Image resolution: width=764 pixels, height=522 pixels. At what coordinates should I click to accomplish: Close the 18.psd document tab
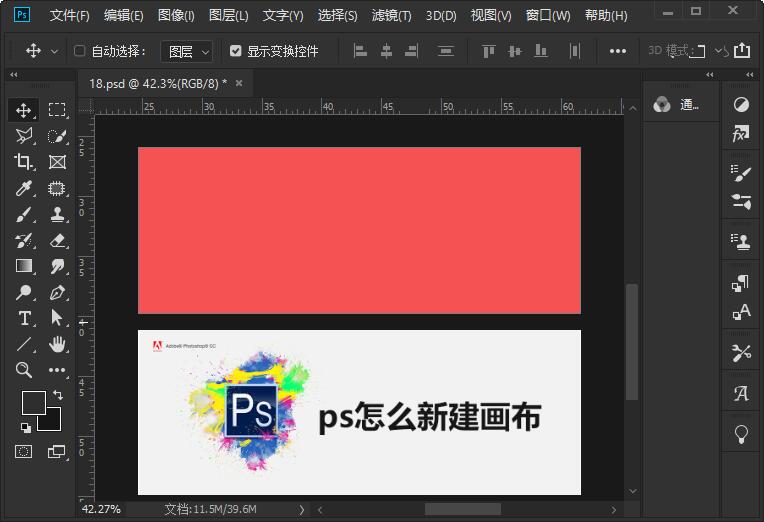pos(239,83)
